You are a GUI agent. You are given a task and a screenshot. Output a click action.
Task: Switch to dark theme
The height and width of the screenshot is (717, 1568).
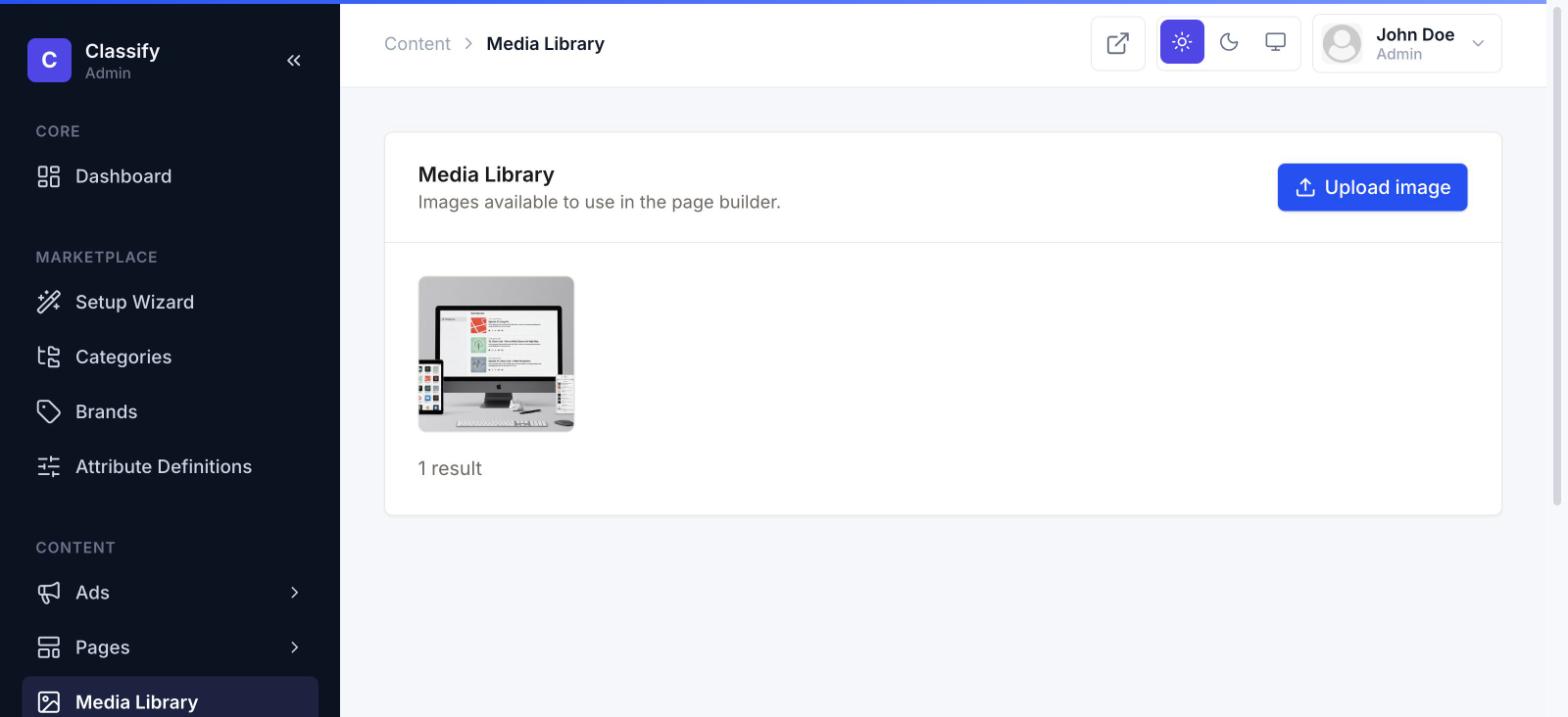pyautogui.click(x=1229, y=42)
